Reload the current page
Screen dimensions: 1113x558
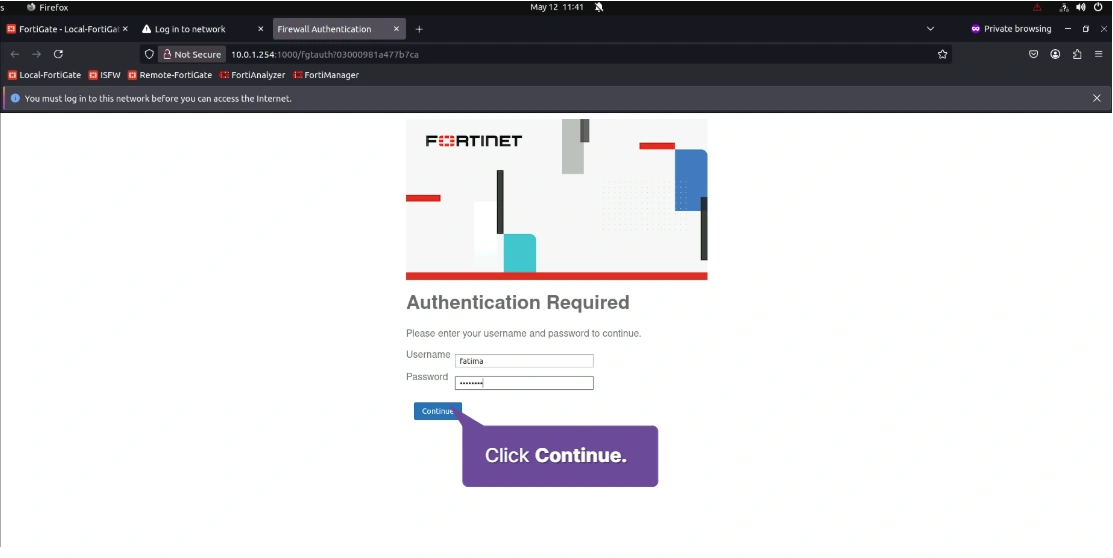[x=58, y=54]
